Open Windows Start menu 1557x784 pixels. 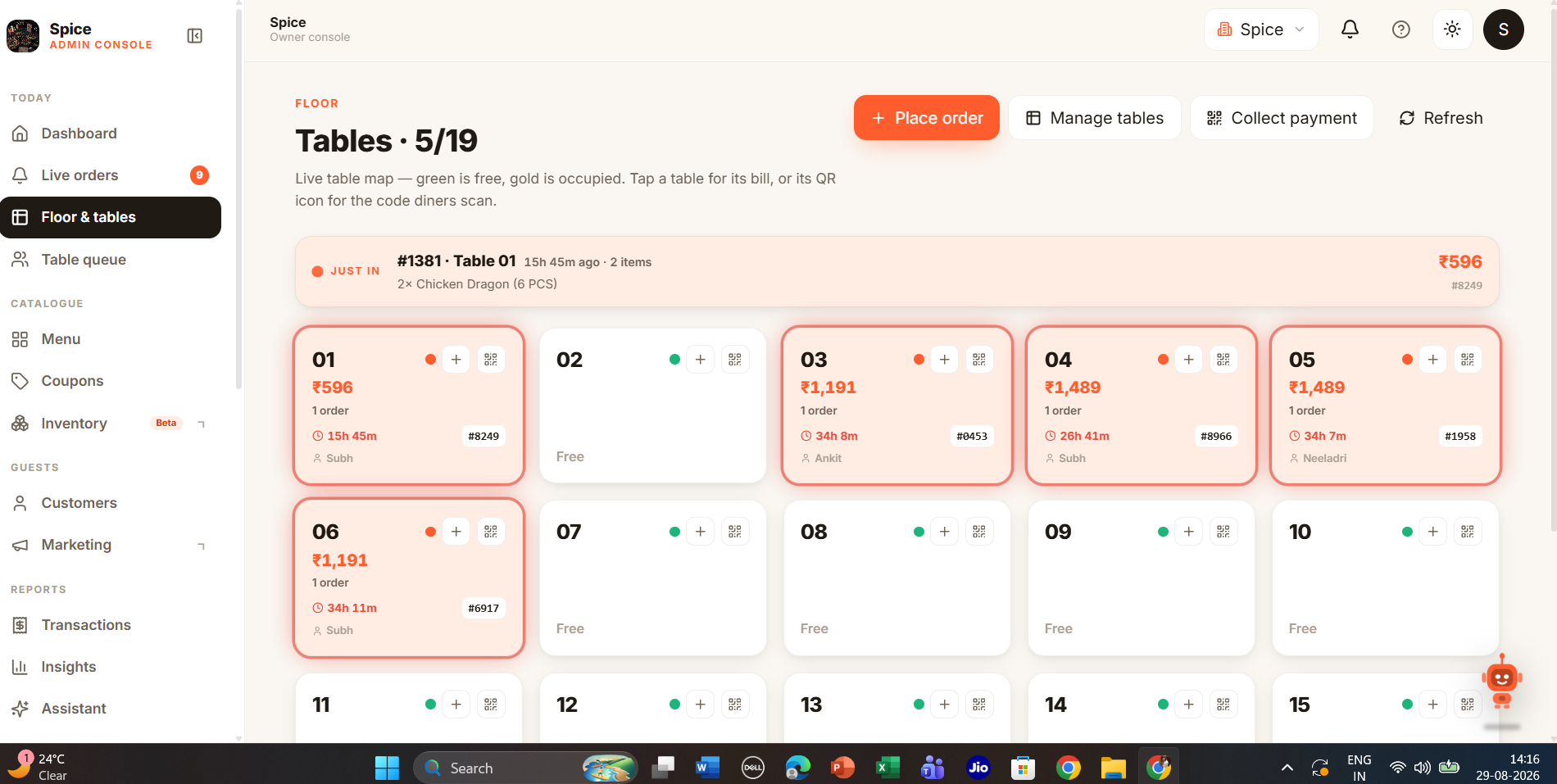point(387,768)
